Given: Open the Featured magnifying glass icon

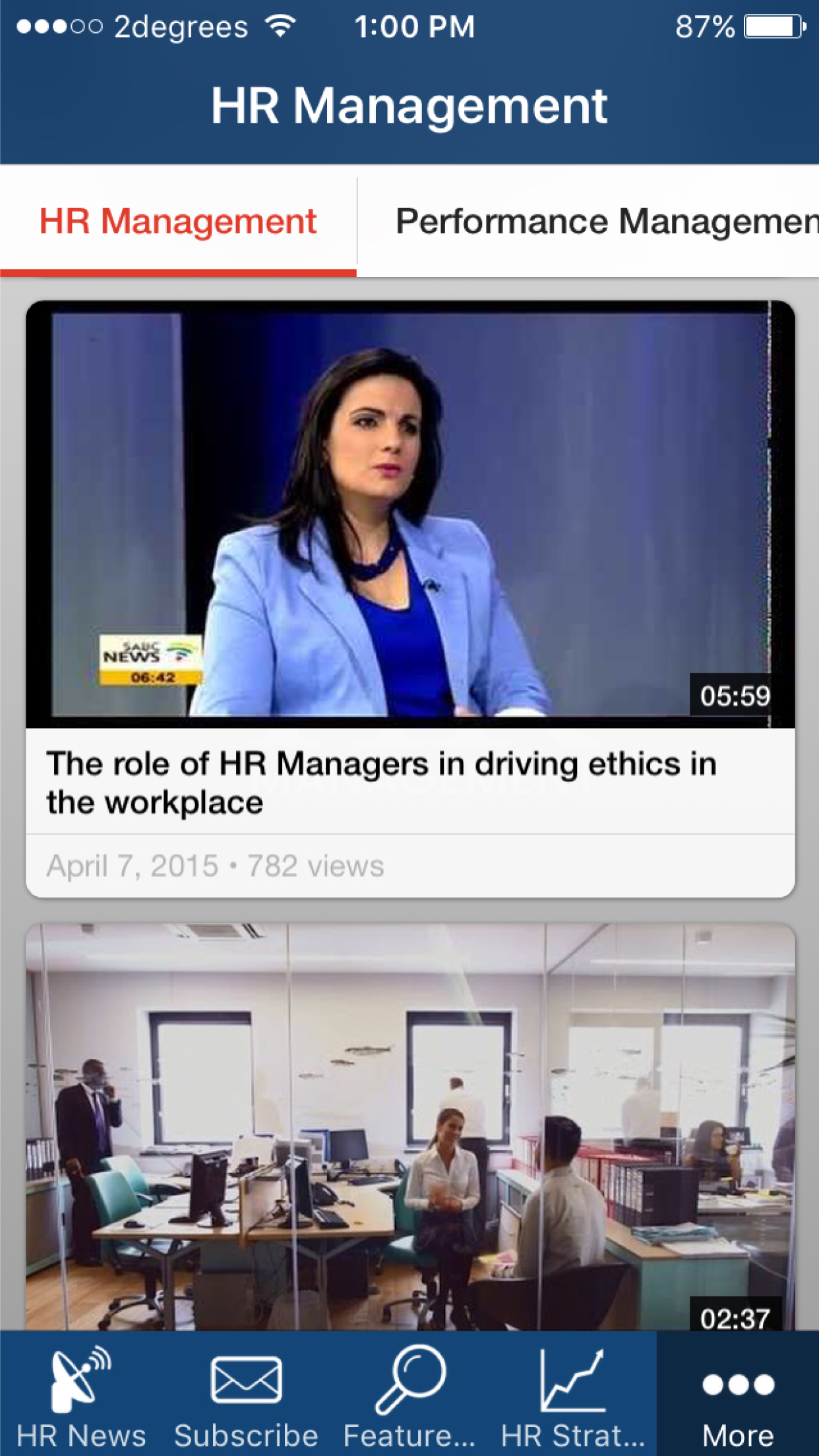Looking at the screenshot, I should [x=410, y=1380].
